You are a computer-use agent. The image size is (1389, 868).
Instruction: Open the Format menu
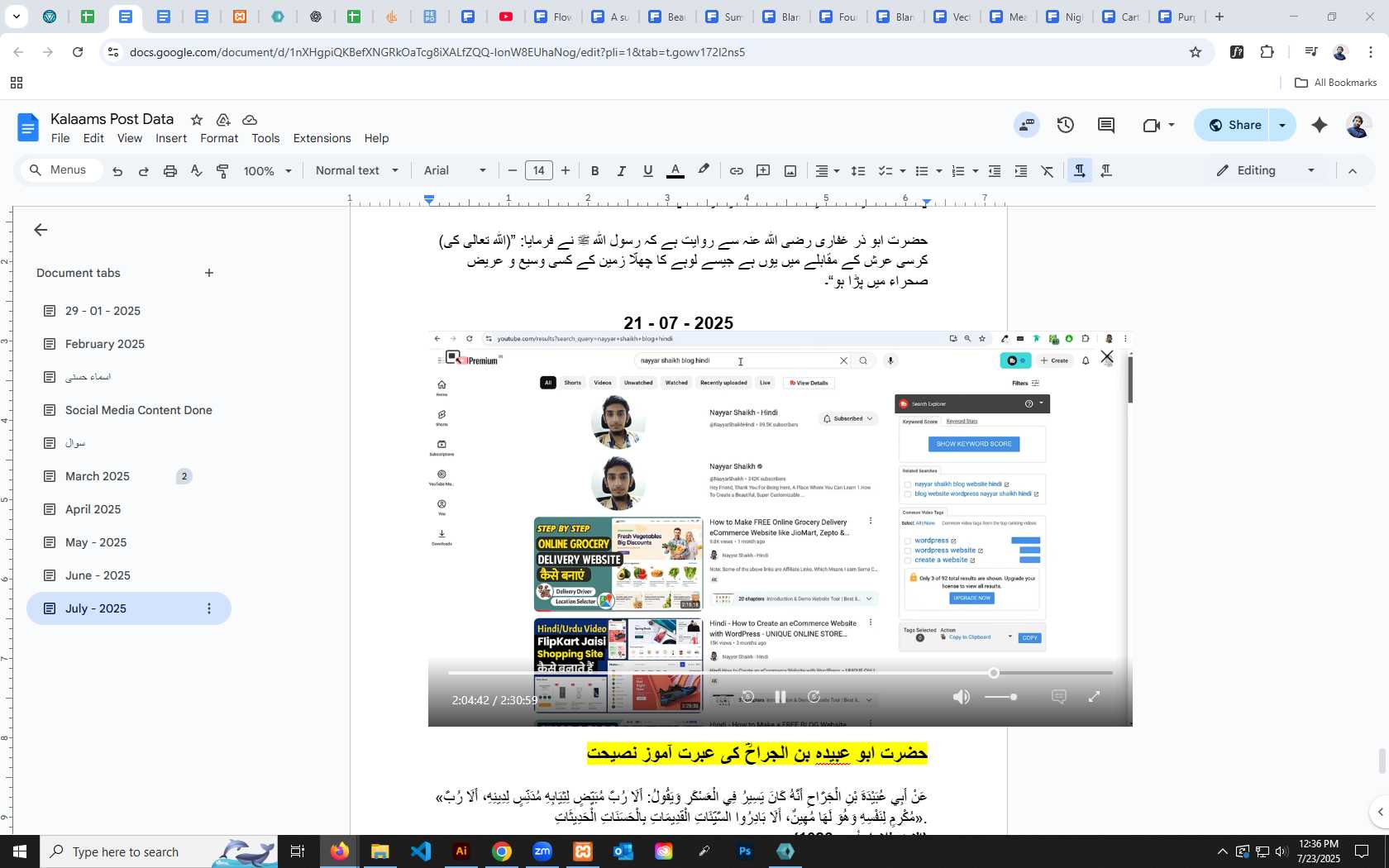(x=219, y=139)
